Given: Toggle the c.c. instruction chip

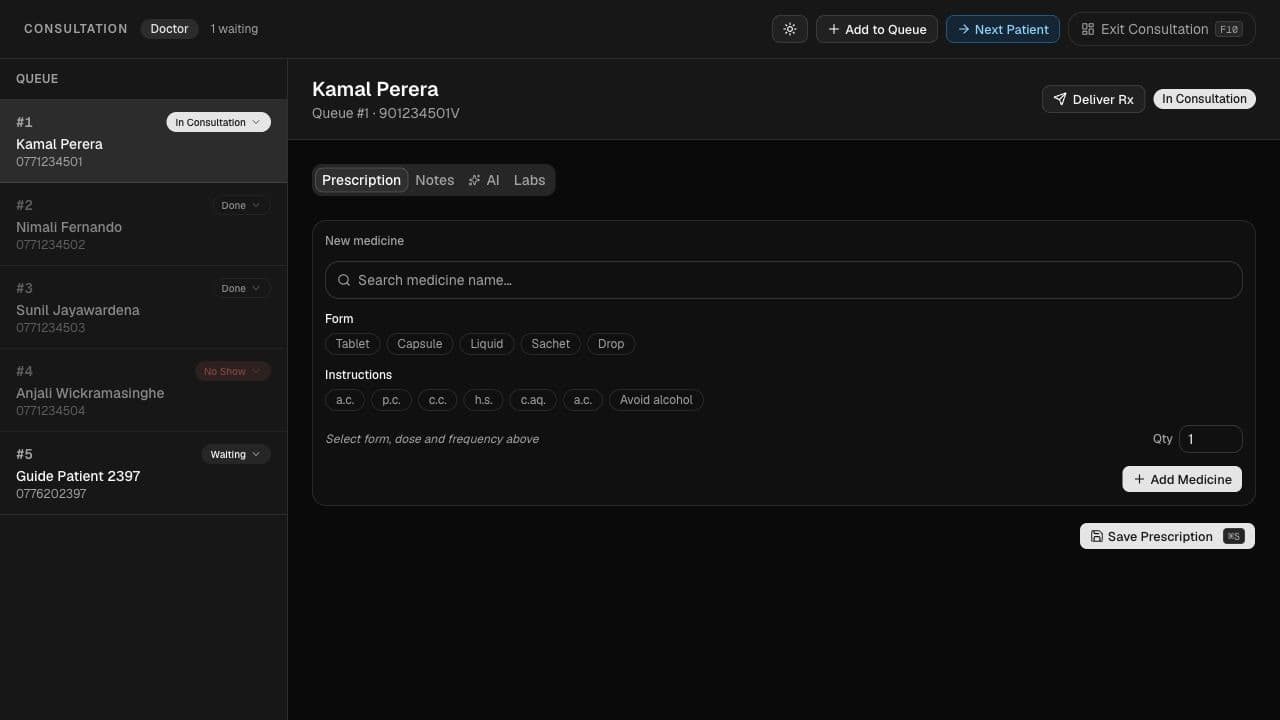Looking at the screenshot, I should coord(437,400).
